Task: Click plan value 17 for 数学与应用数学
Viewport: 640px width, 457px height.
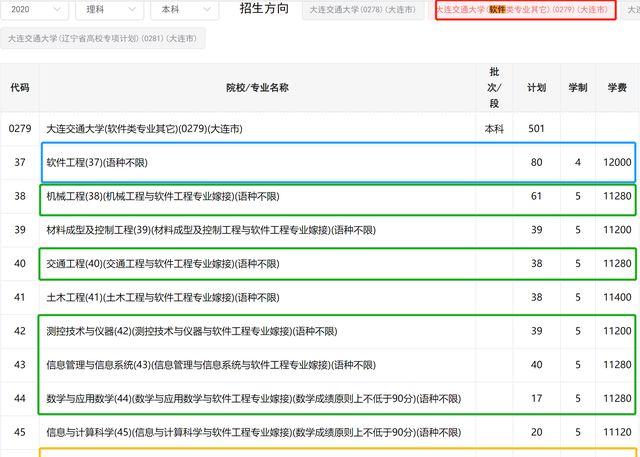Action: (536, 399)
